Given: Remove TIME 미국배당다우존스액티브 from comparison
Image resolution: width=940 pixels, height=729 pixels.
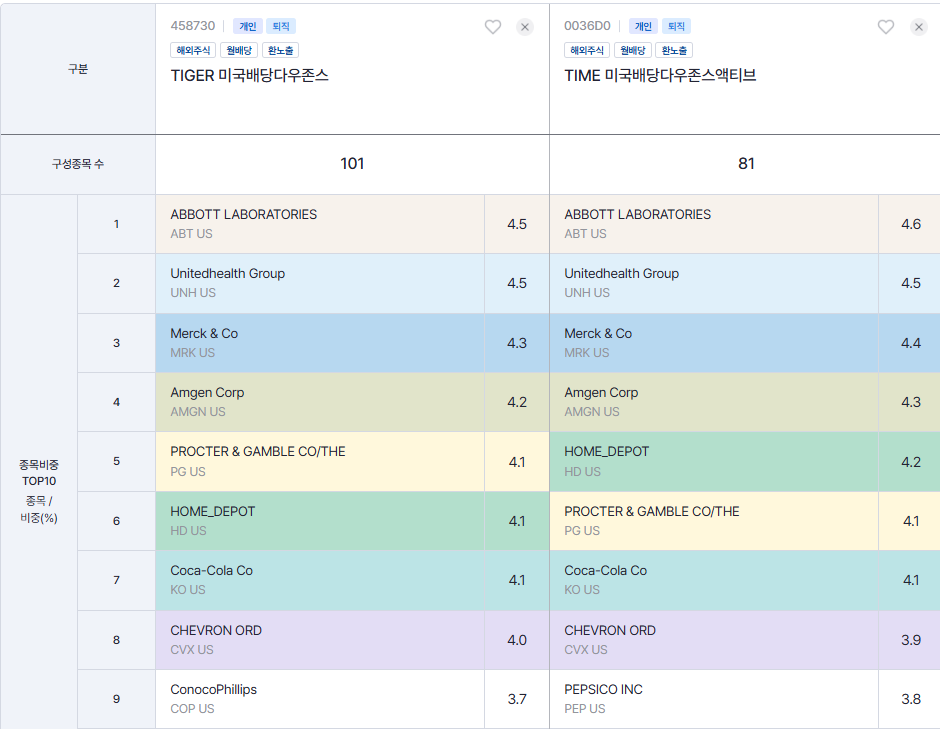Looking at the screenshot, I should pos(918,27).
